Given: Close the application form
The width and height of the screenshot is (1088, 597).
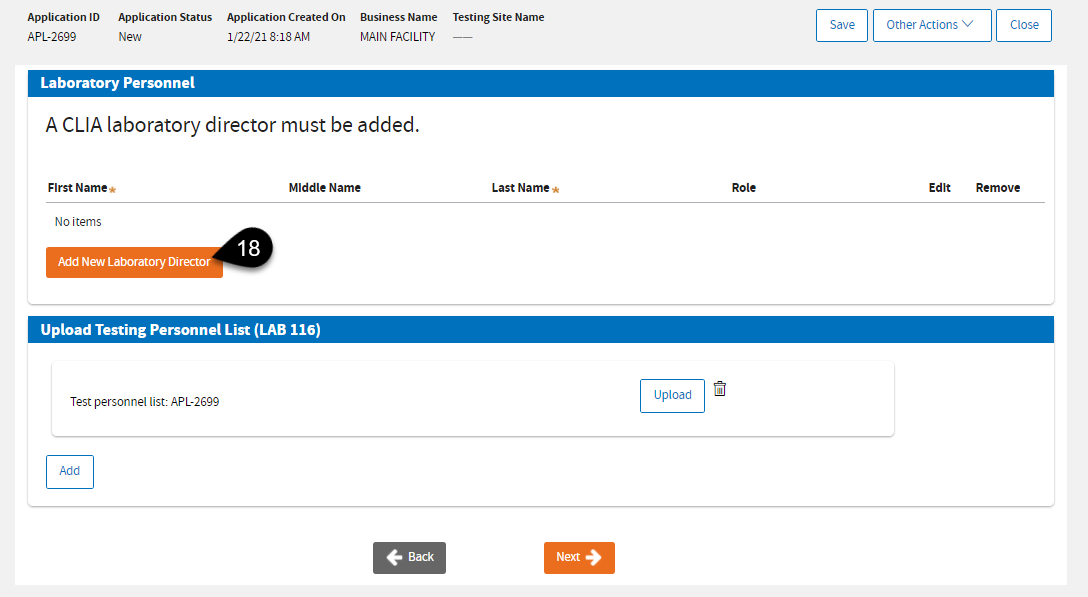Looking at the screenshot, I should 1023,25.
